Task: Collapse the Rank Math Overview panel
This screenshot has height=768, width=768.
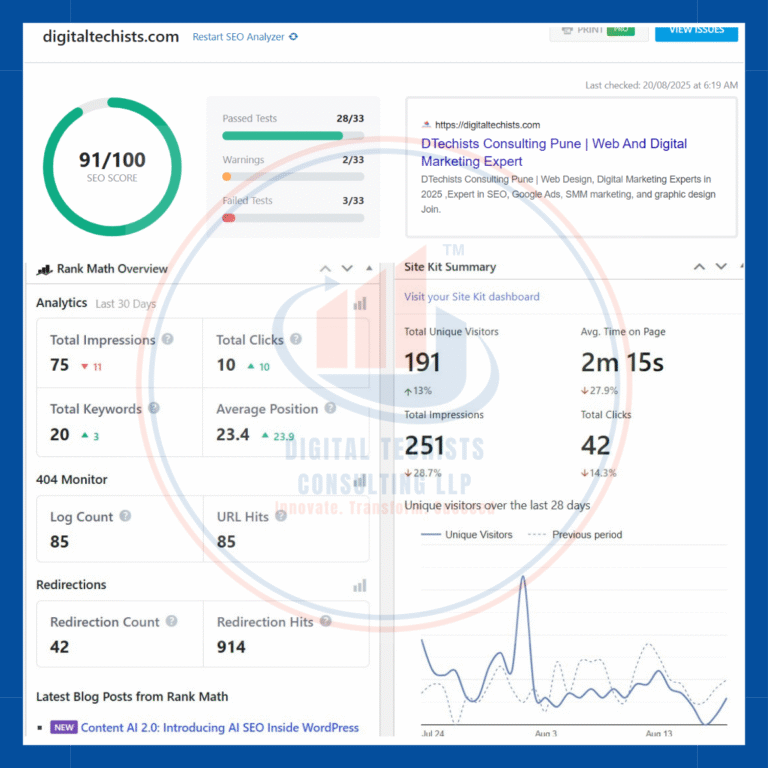Action: point(369,268)
